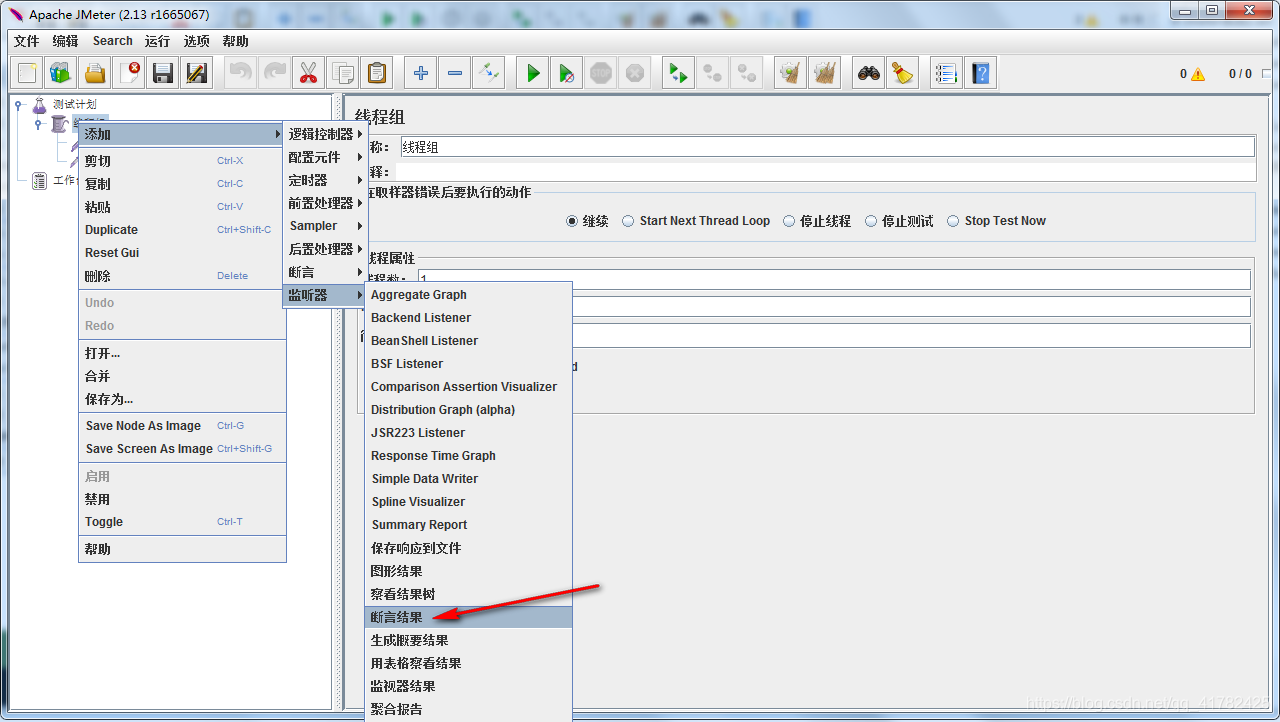Click the Save As toolbar icon

coord(197,73)
